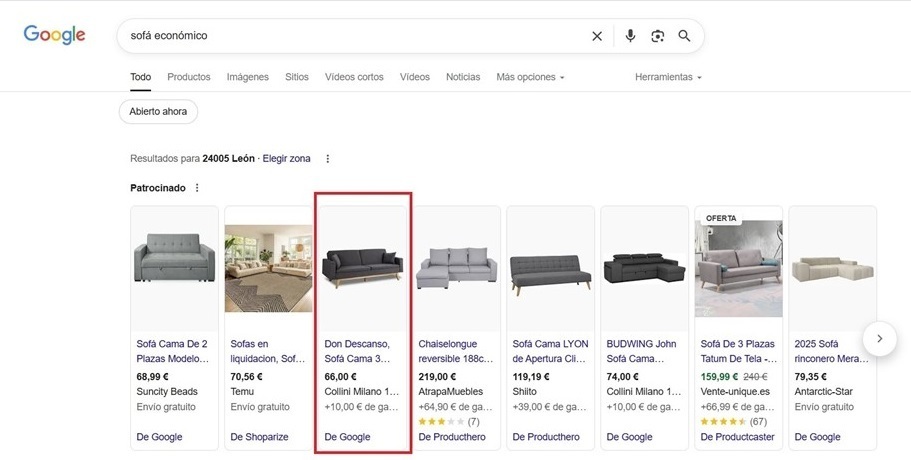
Task: Start voice search with microphone icon
Action: 630,36
